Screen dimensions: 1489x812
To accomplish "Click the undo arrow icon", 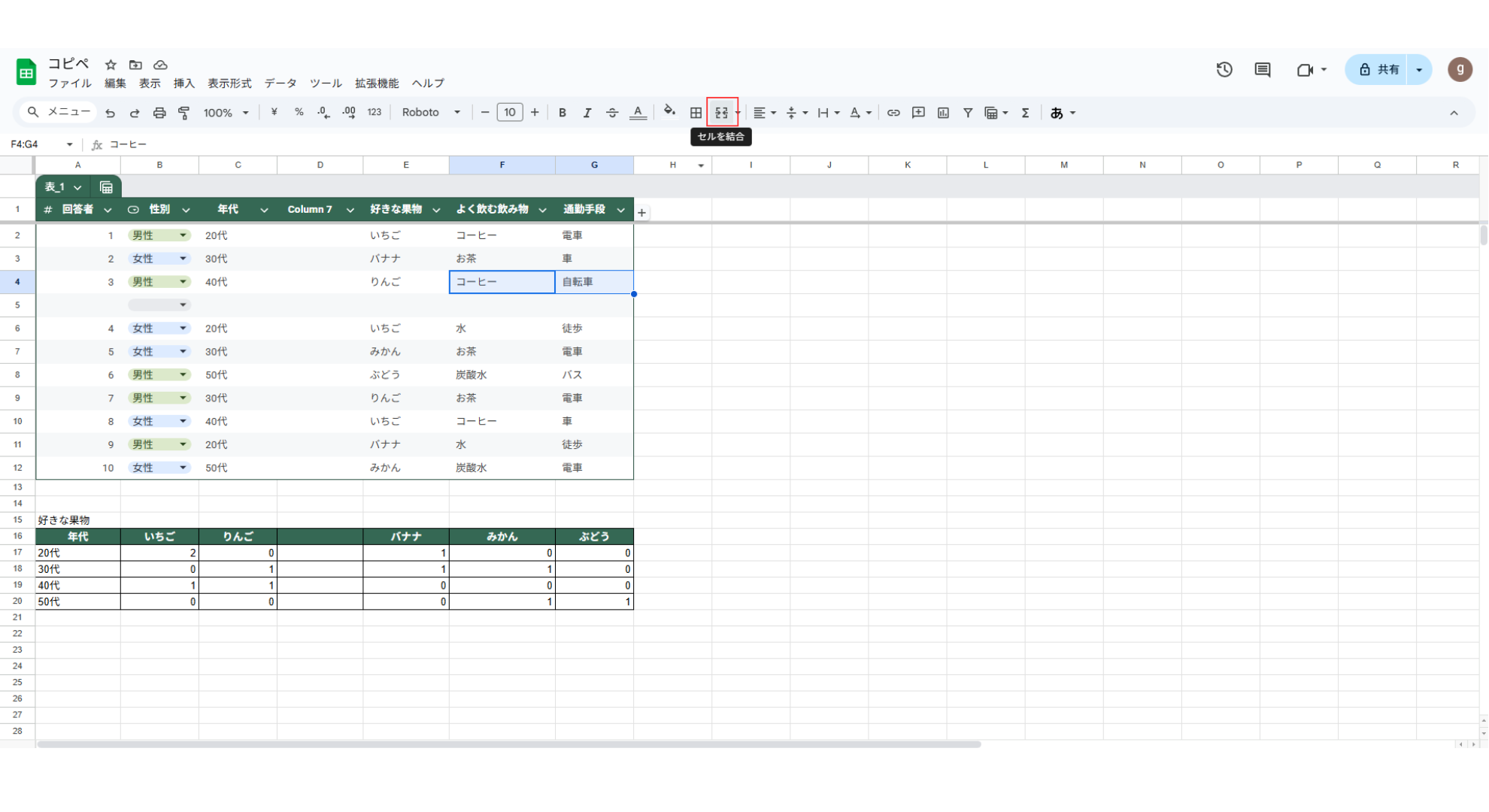I will [110, 113].
